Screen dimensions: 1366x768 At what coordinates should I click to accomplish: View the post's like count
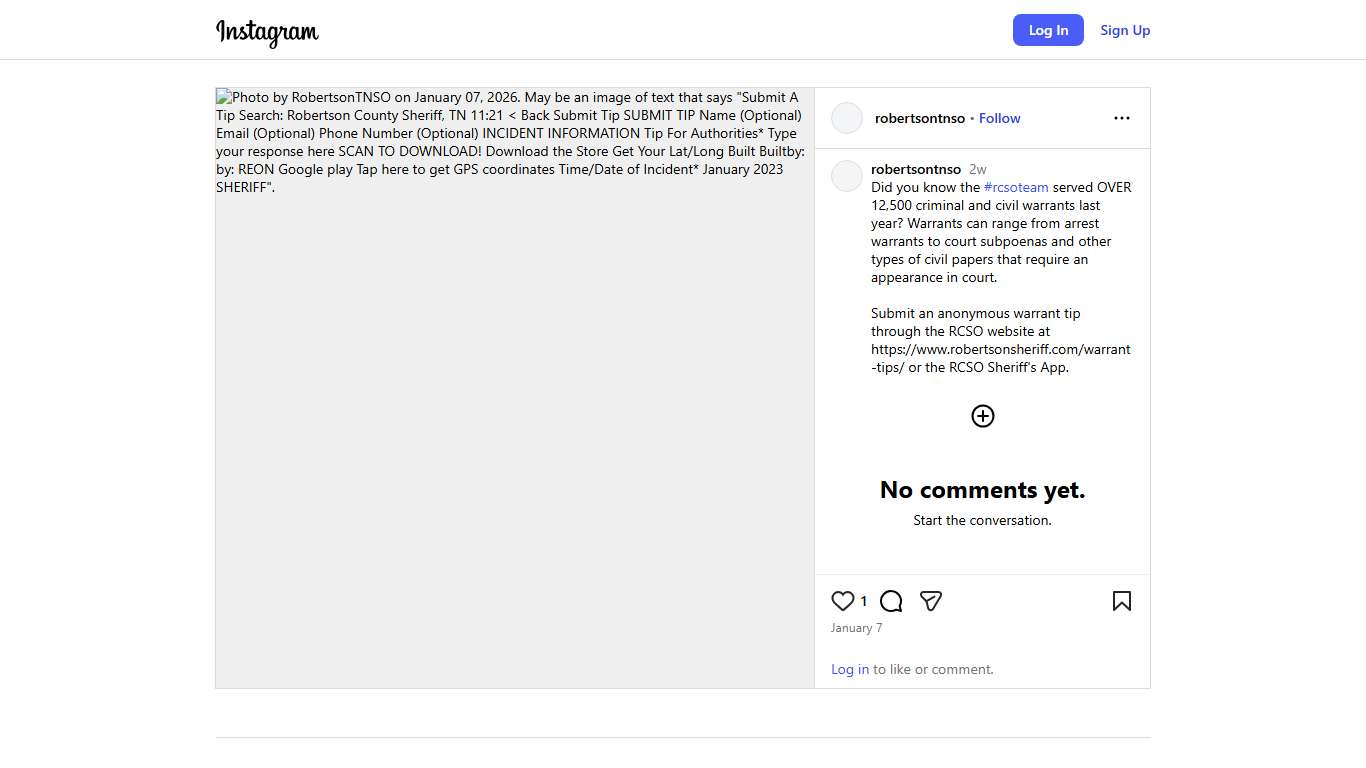[864, 602]
